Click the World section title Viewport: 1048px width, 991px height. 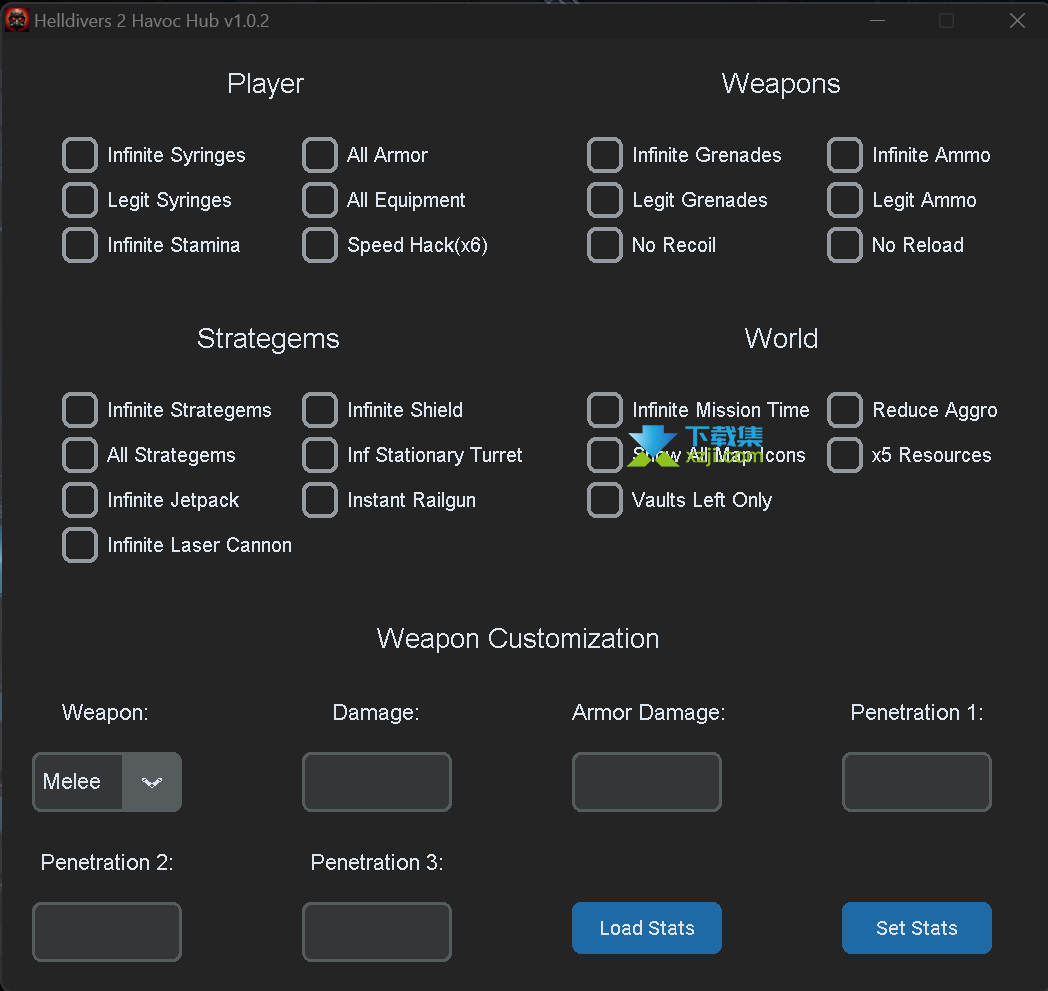[781, 339]
